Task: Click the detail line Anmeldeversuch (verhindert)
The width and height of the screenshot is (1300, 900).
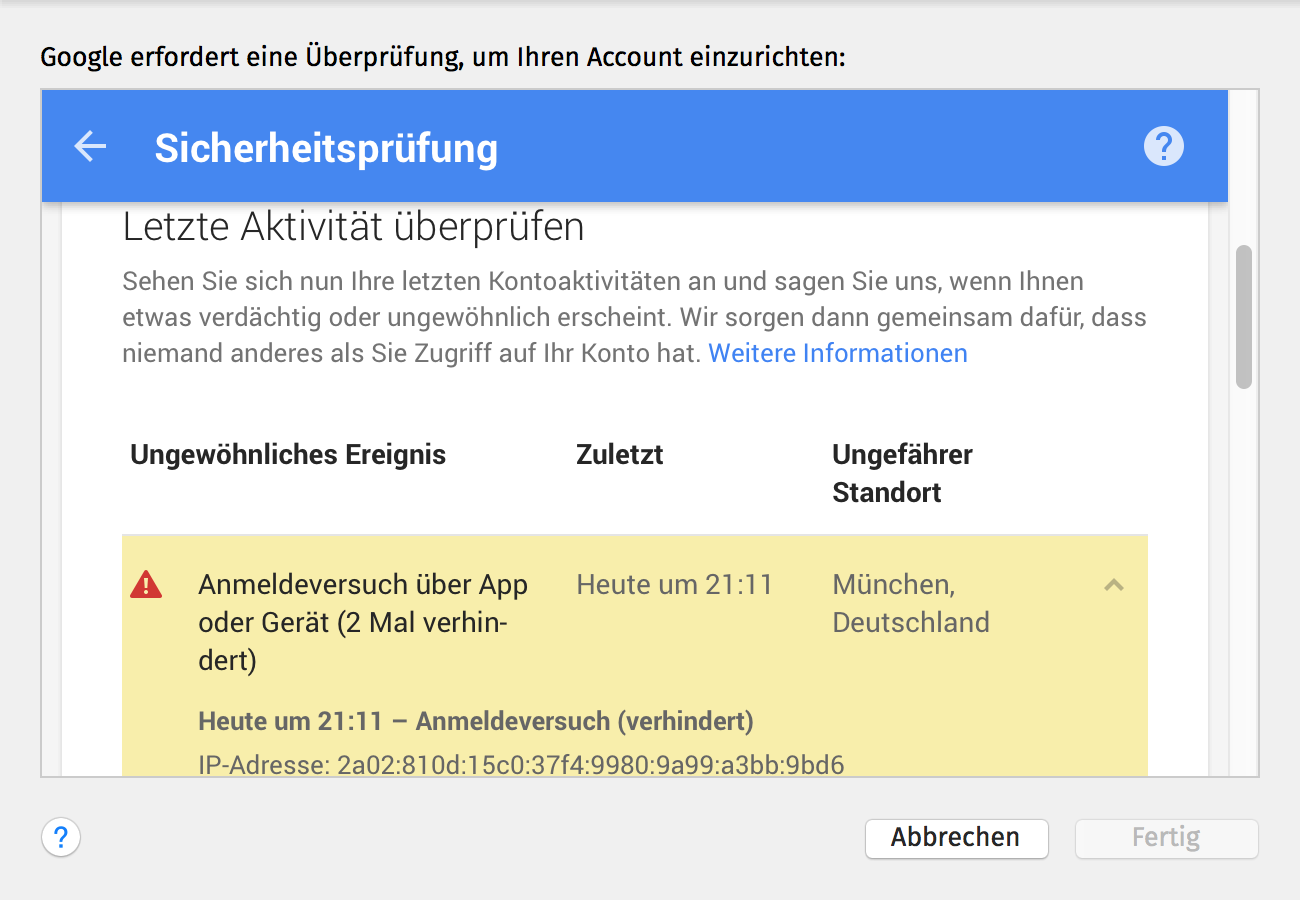Action: pos(476,721)
